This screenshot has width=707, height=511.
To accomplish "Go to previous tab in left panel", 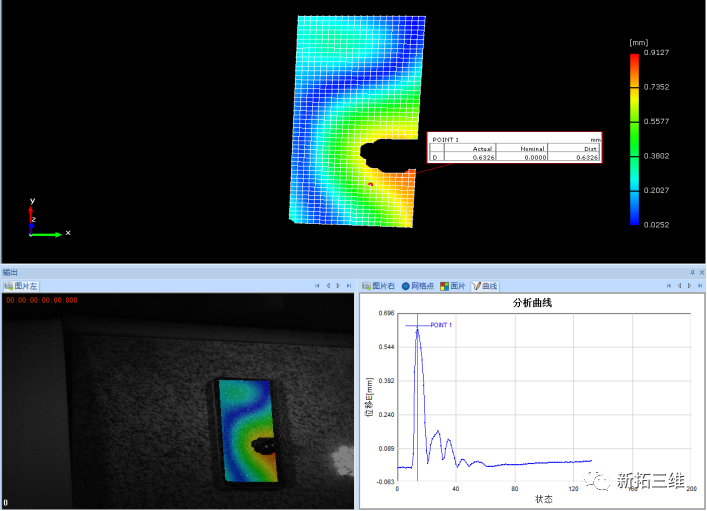I will [328, 285].
